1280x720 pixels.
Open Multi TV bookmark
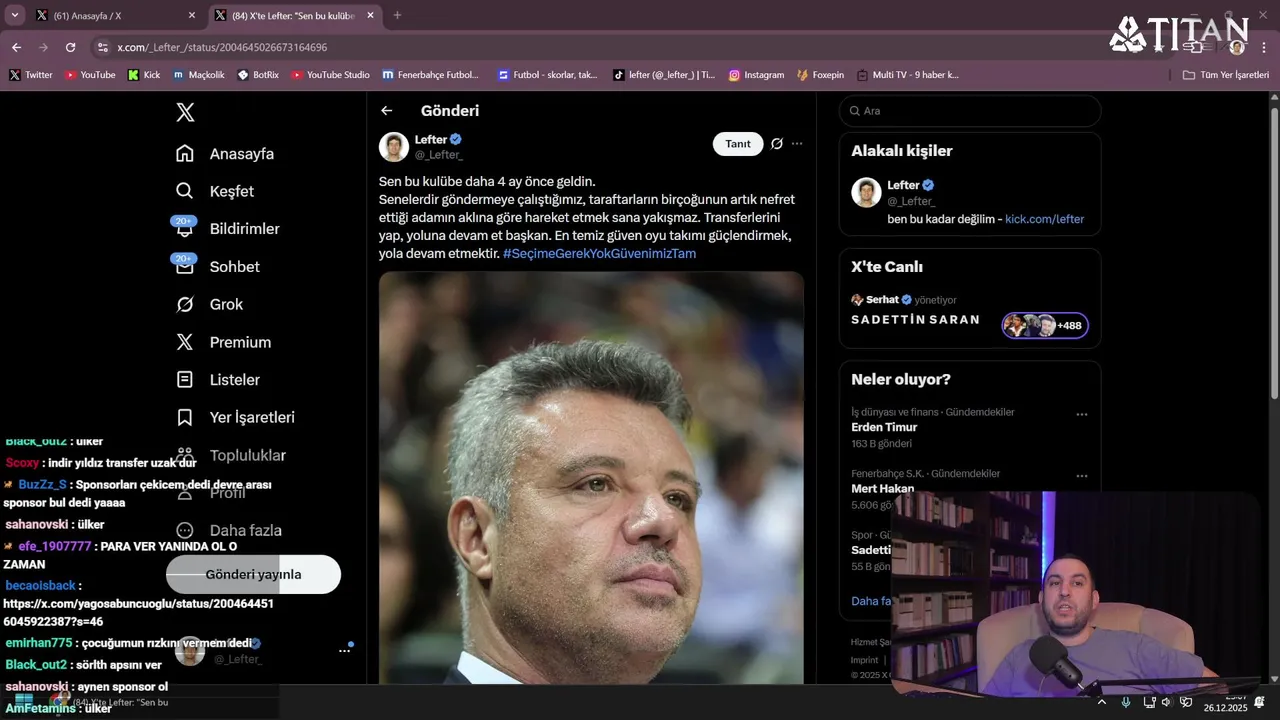tap(907, 75)
